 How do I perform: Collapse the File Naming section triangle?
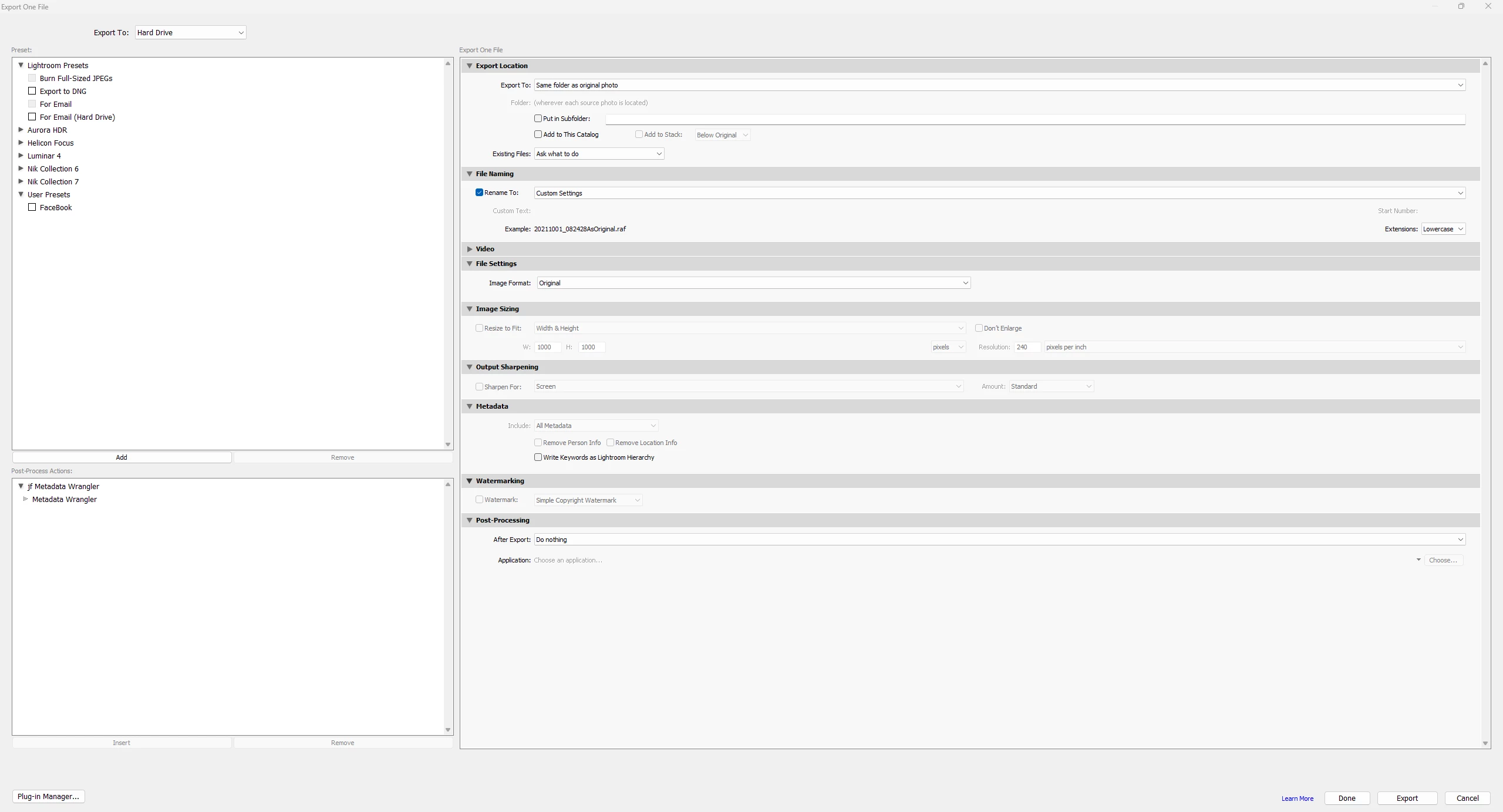(469, 174)
